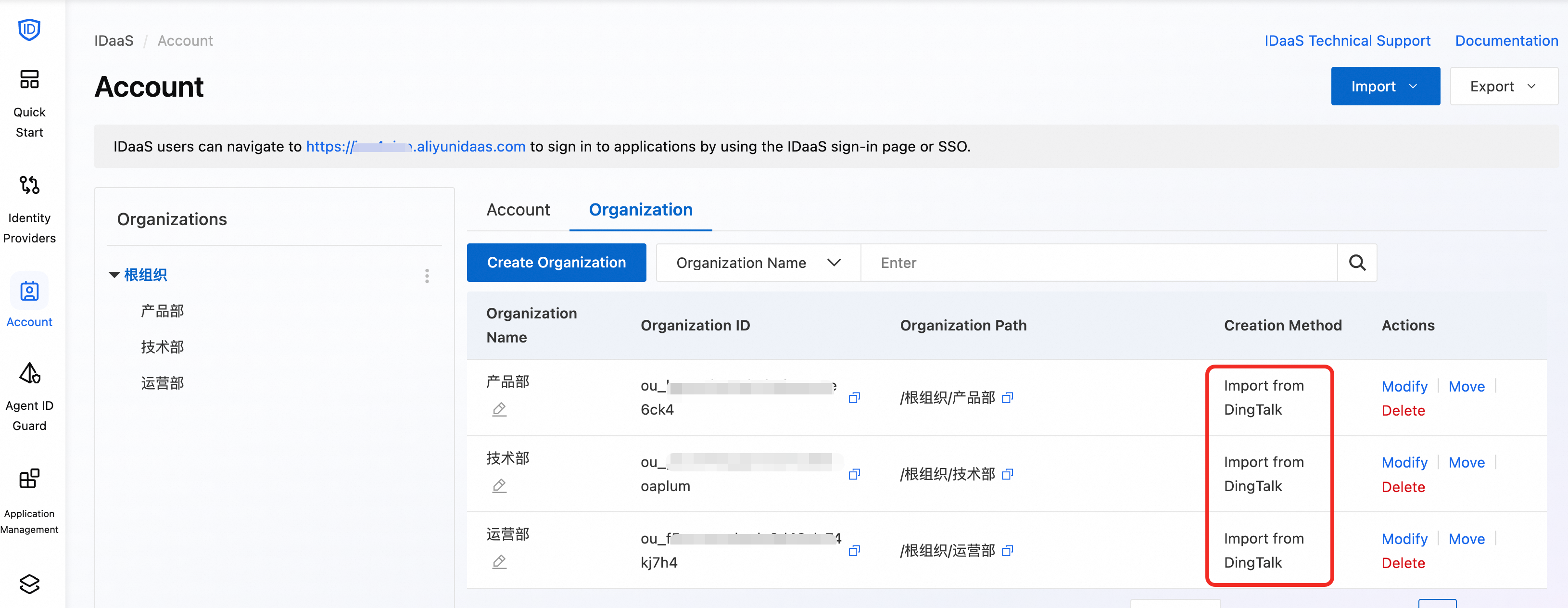The image size is (1568, 608).
Task: Click IDaaS in the breadcrumb
Action: [114, 41]
